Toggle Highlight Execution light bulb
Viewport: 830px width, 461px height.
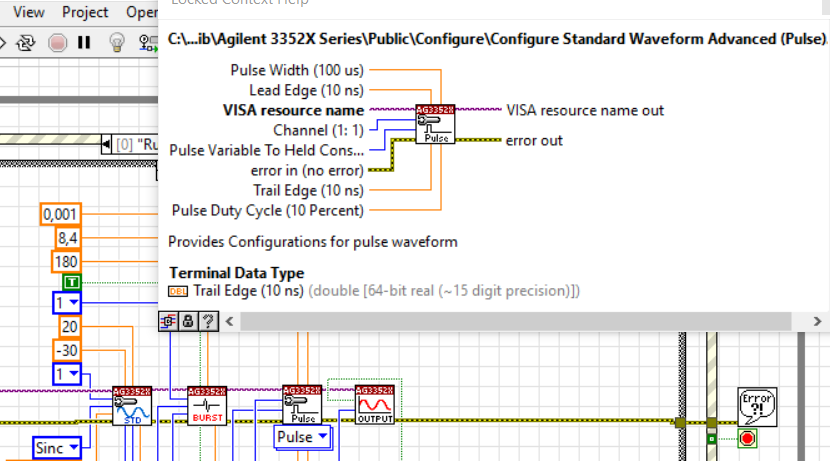click(116, 42)
